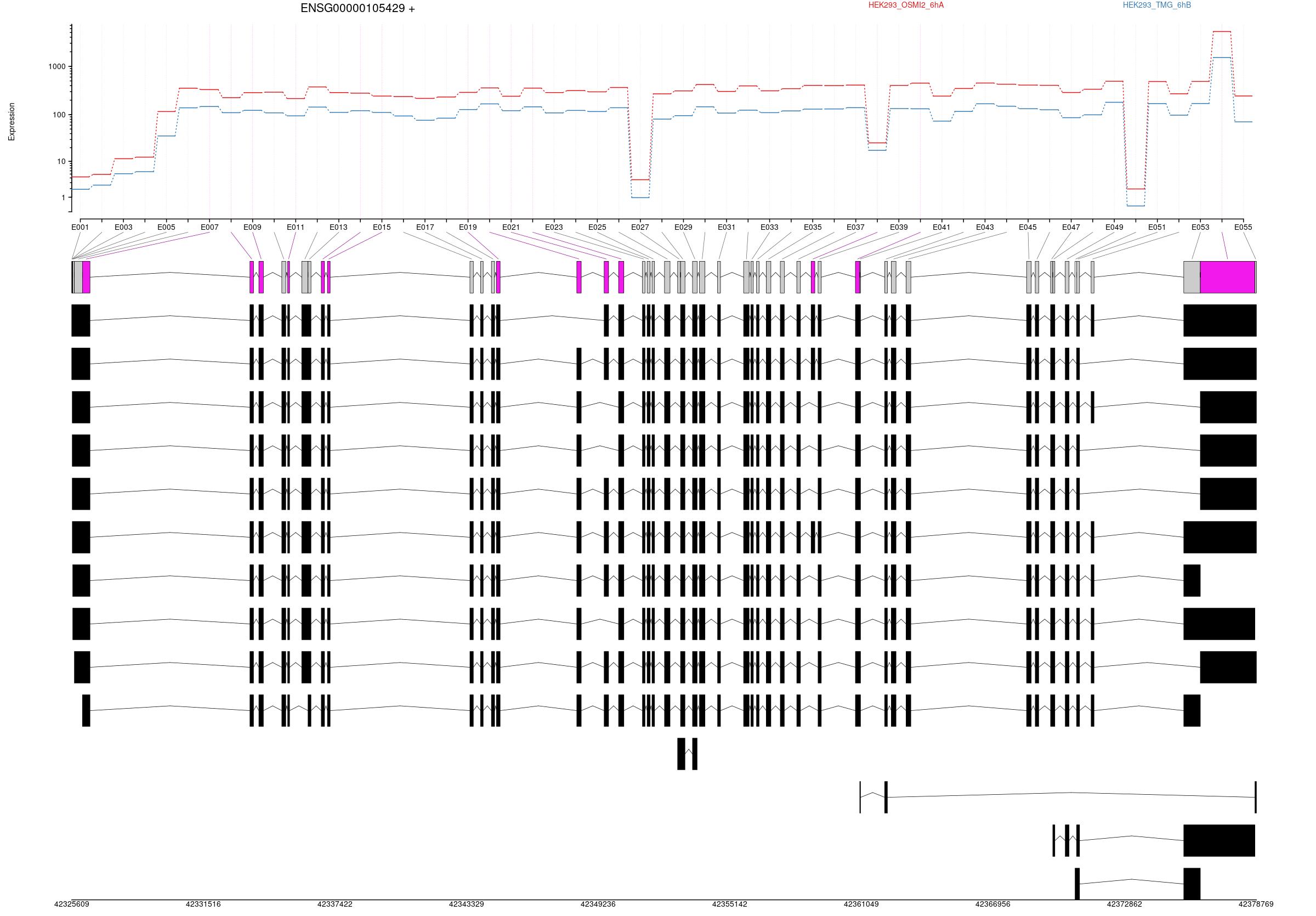This screenshot has height=916, width=1316.
Task: Click the exon label E001
Action: tap(80, 227)
